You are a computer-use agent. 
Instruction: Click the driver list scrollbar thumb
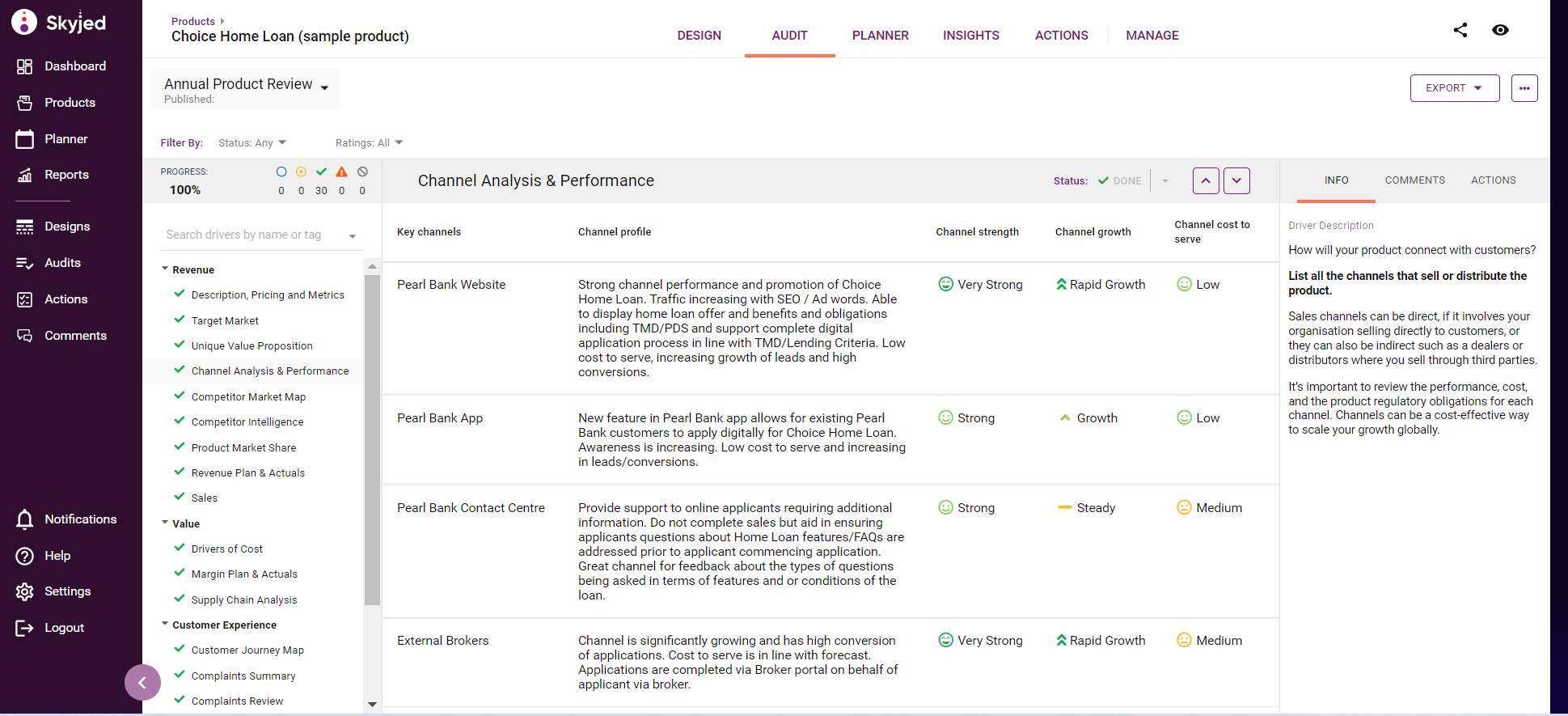[372, 440]
